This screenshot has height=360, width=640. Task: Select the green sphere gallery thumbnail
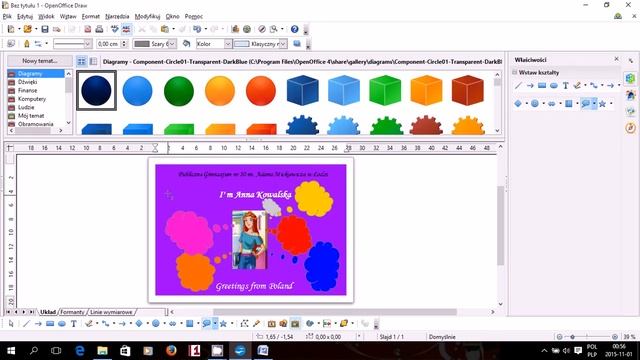179,91
